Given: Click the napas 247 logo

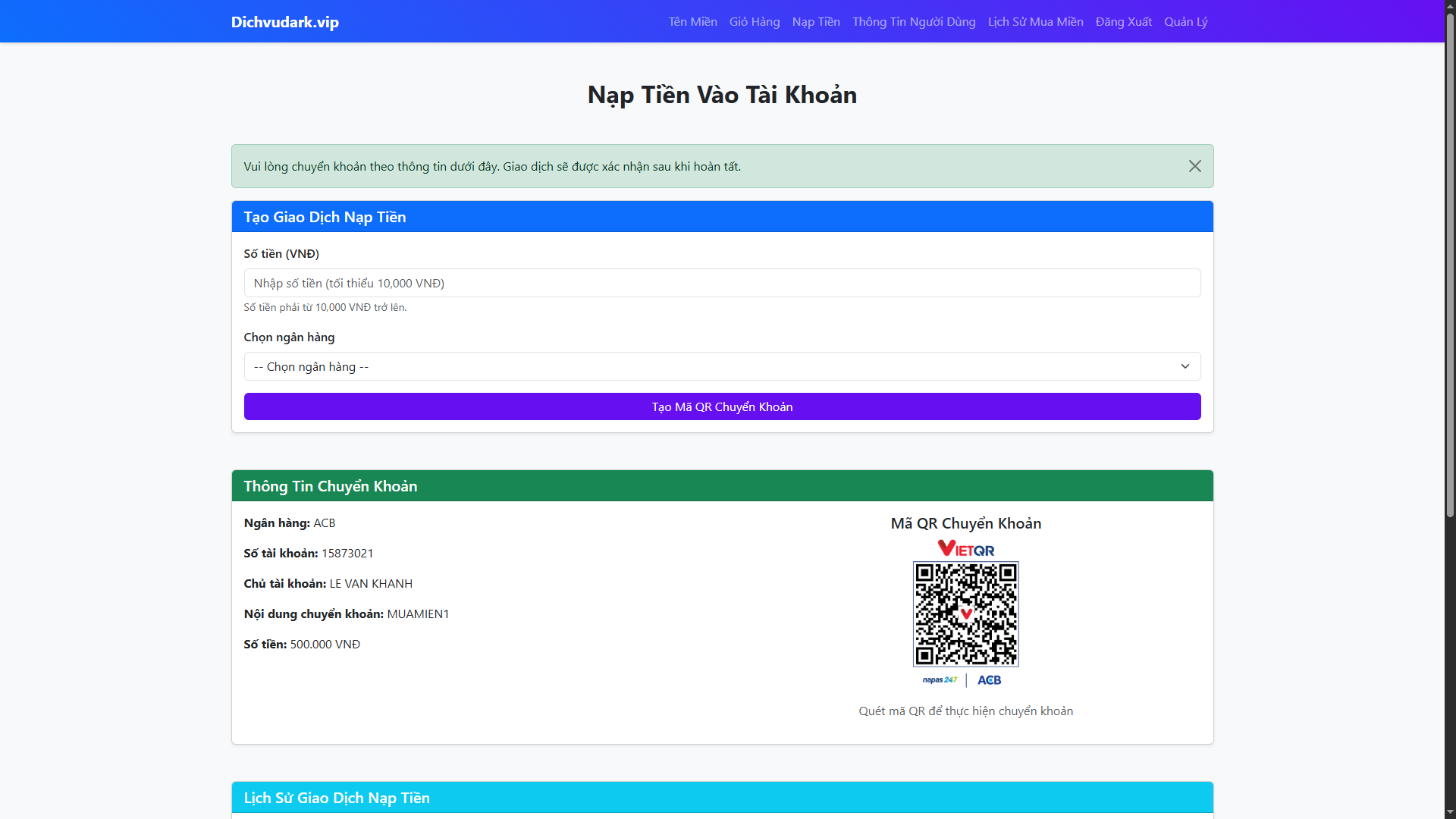Looking at the screenshot, I should point(940,680).
